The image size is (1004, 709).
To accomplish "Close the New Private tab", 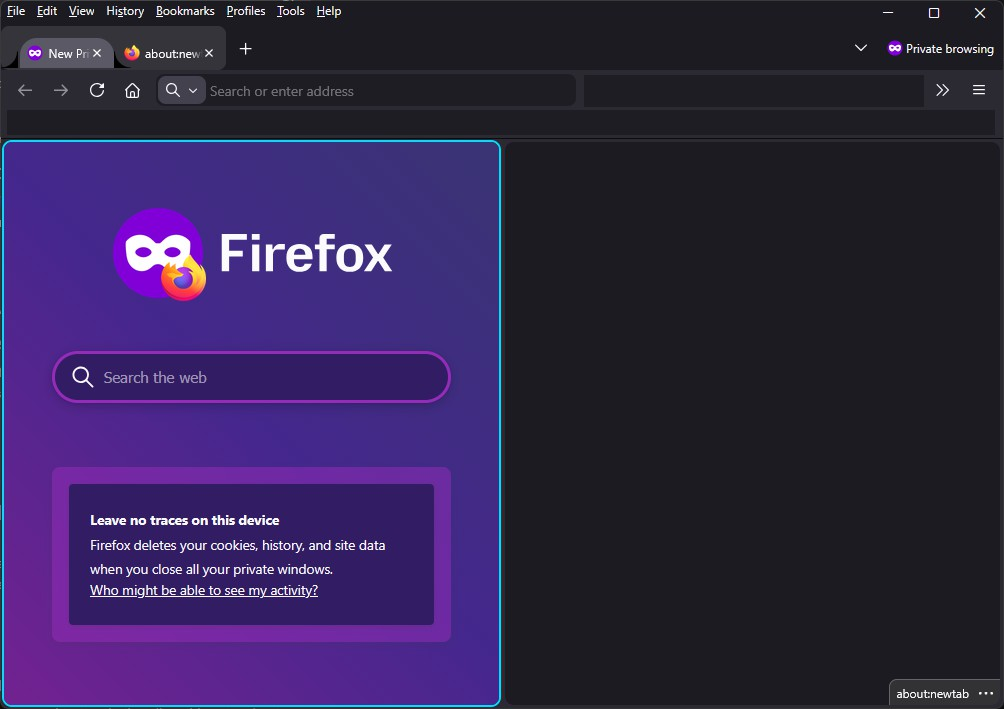I will coord(97,53).
